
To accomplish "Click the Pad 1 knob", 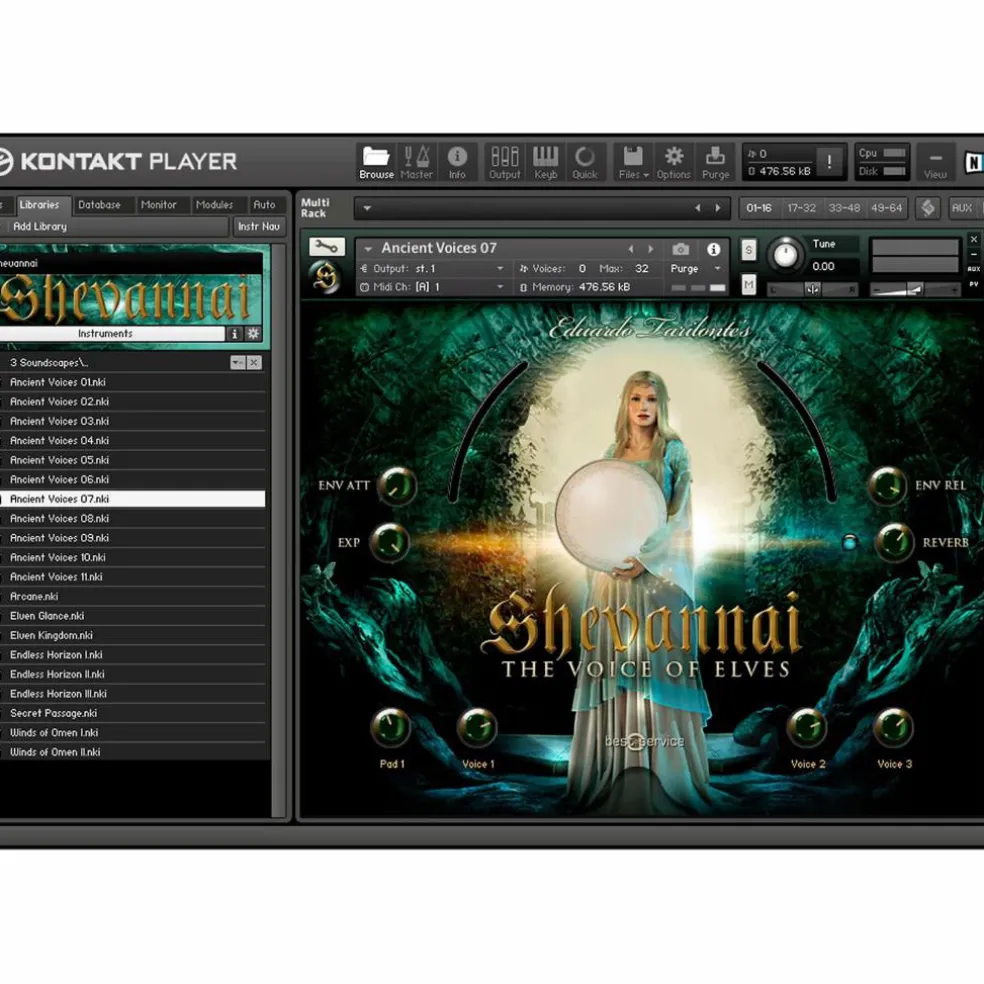I will (390, 728).
